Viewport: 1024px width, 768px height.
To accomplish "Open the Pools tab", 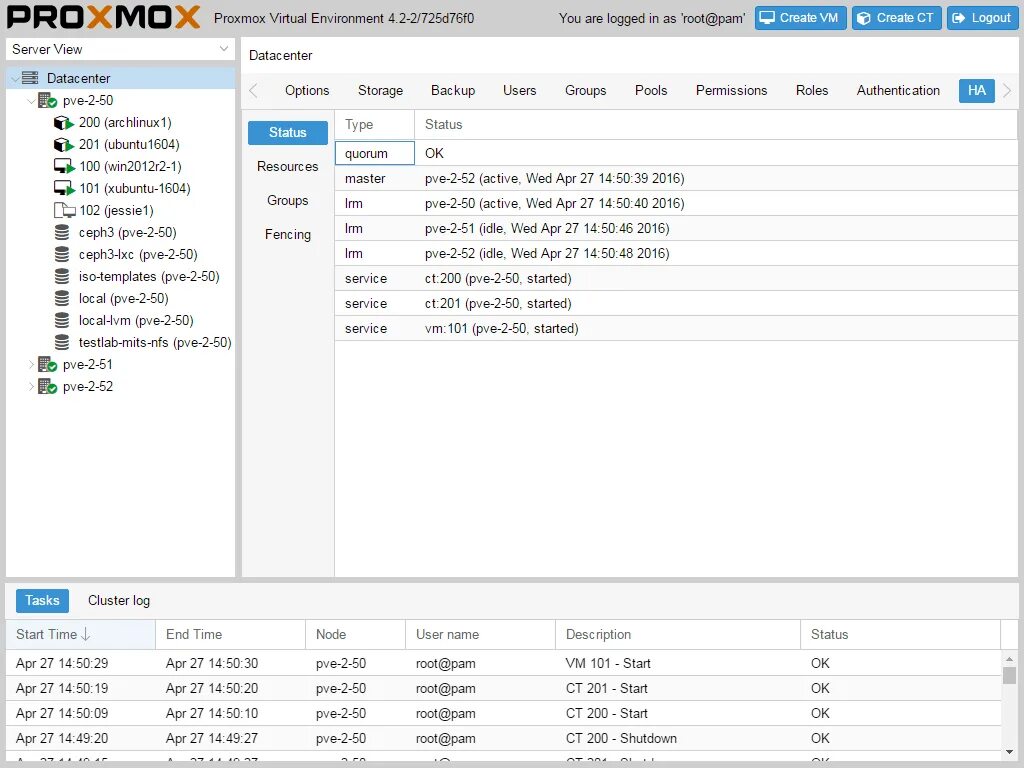I will click(x=651, y=91).
